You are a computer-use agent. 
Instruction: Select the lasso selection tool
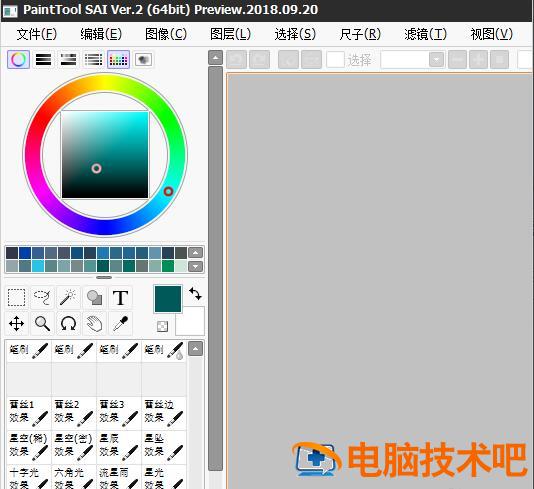(x=43, y=298)
